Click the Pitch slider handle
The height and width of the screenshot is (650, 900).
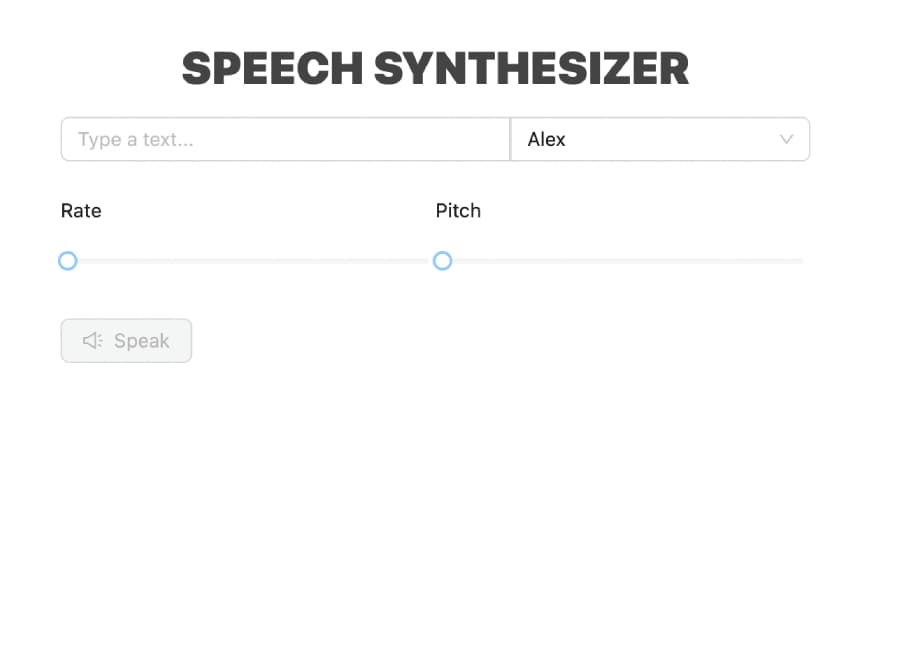[443, 261]
